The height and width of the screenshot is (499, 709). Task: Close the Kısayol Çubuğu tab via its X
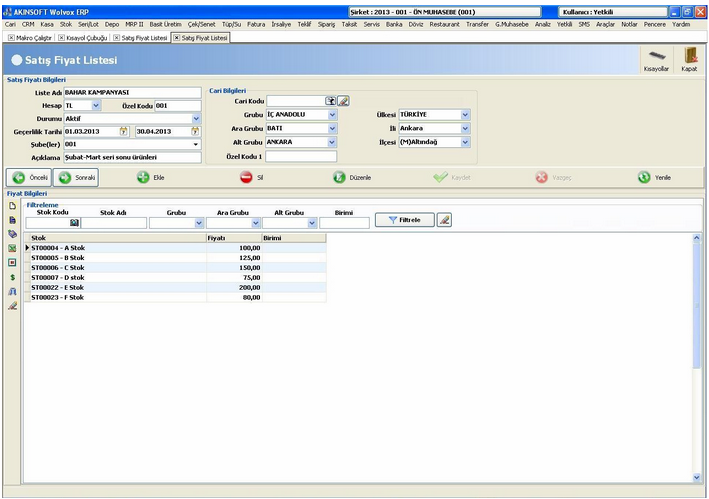click(61, 38)
